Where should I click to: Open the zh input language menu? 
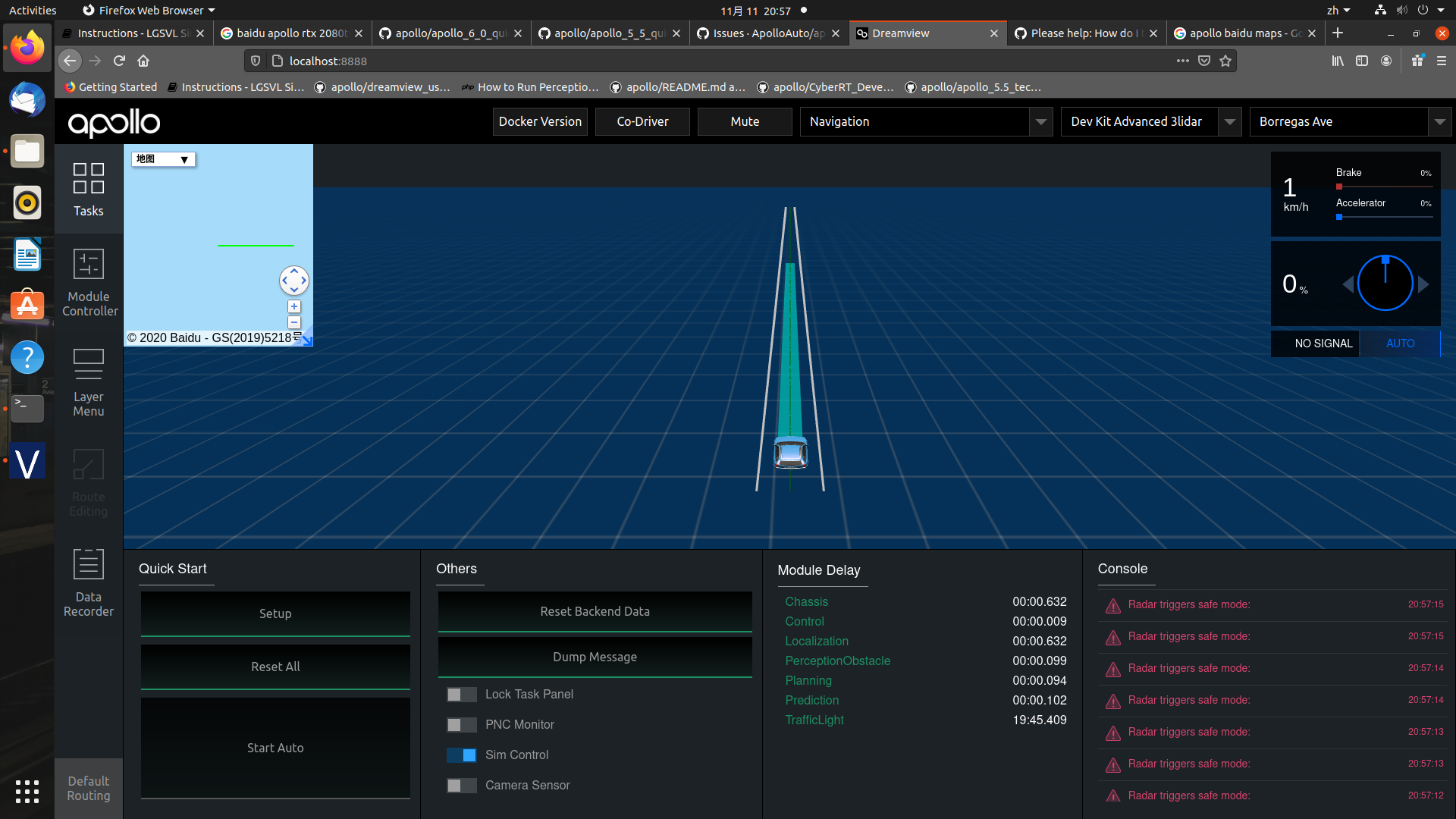(1338, 11)
